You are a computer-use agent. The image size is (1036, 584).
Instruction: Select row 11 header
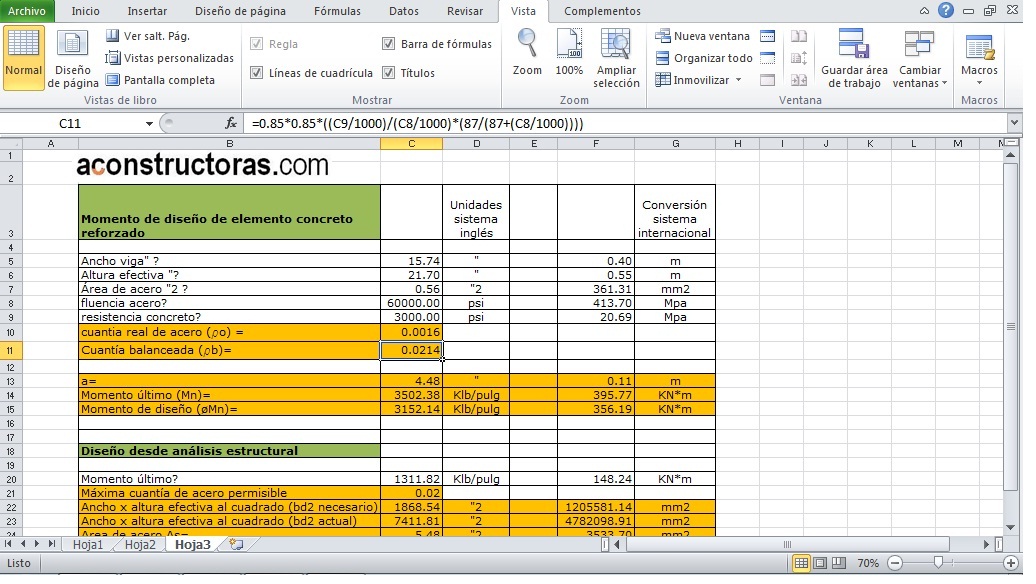pos(11,350)
